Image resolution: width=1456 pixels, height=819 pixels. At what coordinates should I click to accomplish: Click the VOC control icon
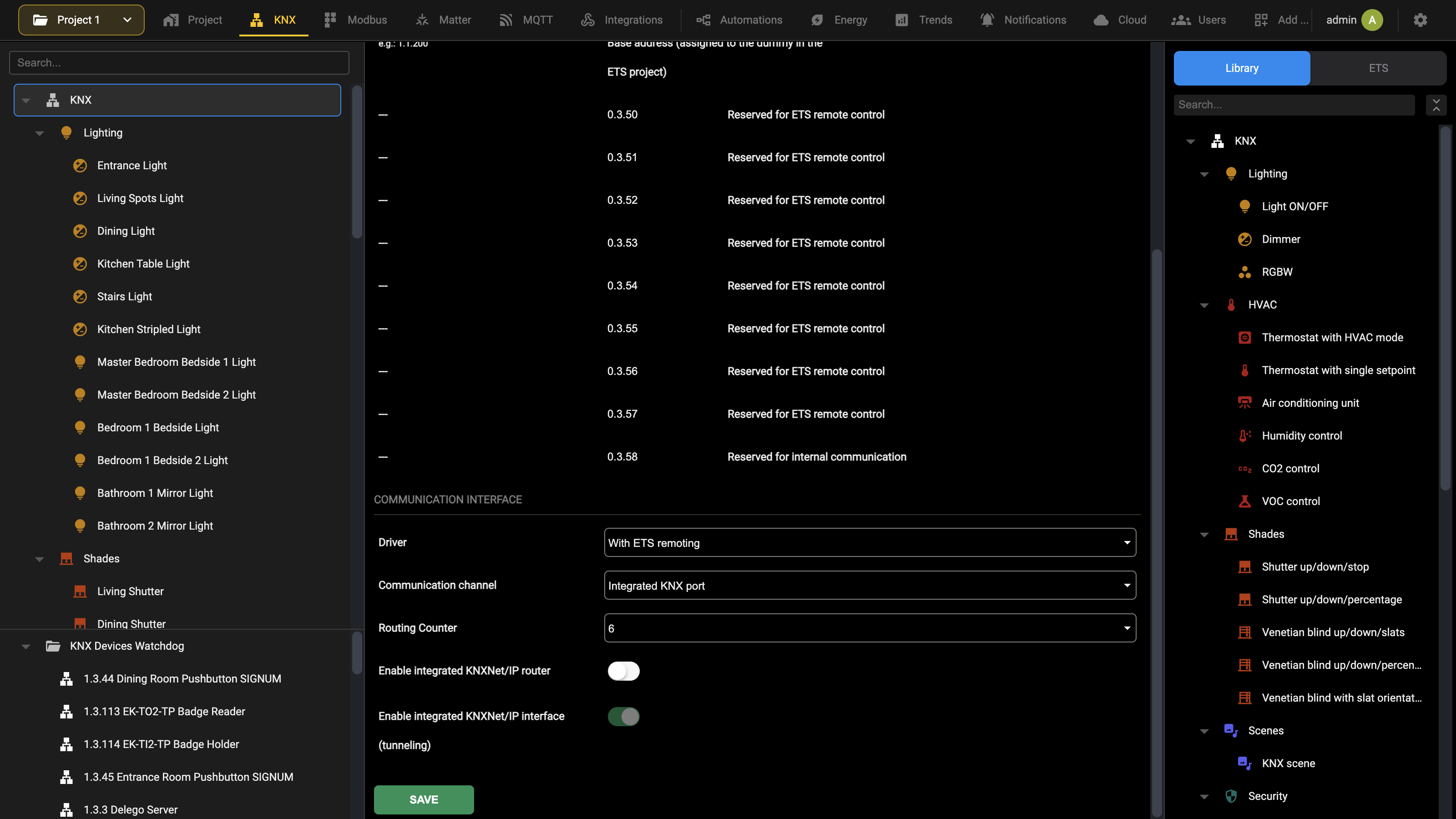click(x=1244, y=501)
